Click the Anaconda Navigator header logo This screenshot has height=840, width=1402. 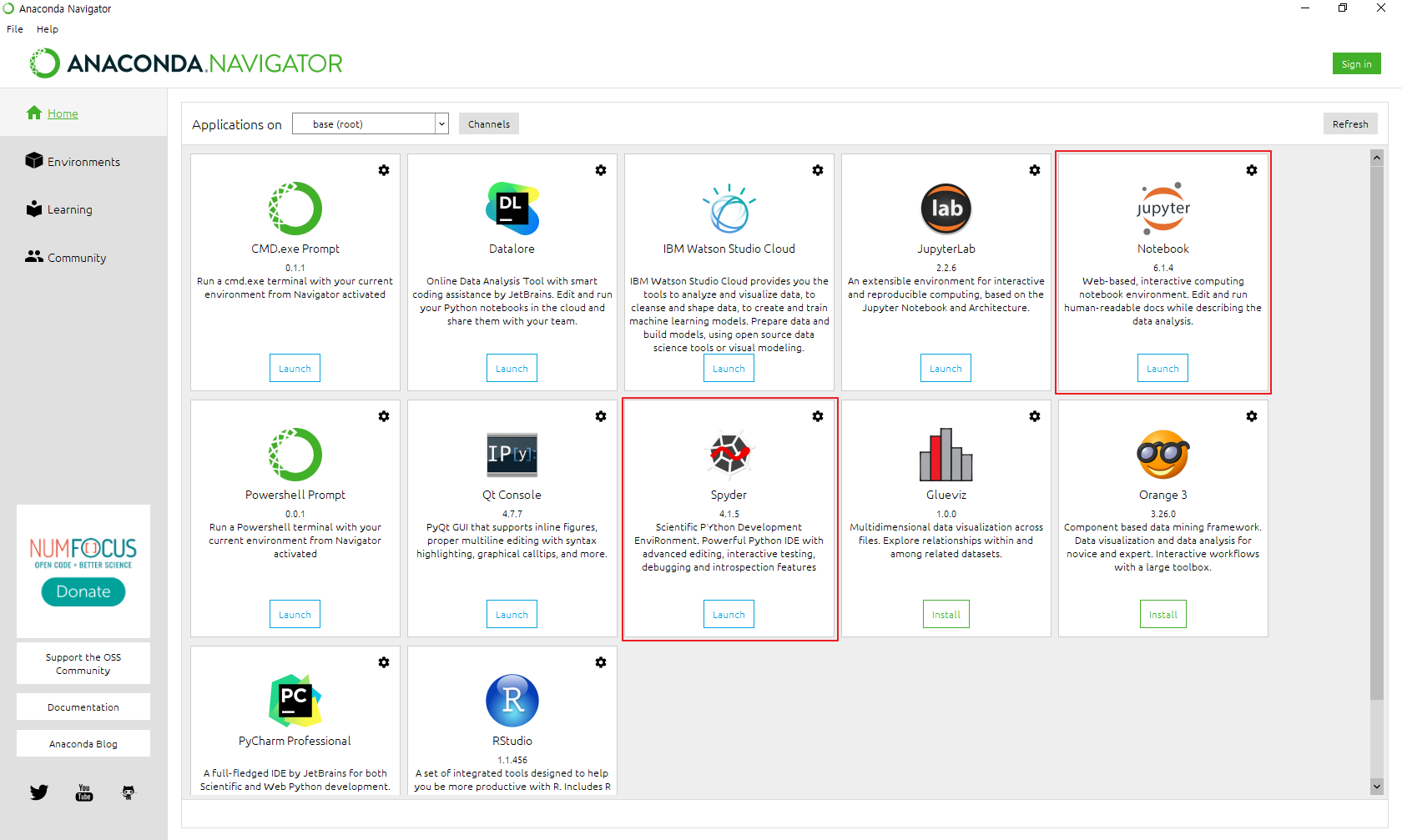186,63
